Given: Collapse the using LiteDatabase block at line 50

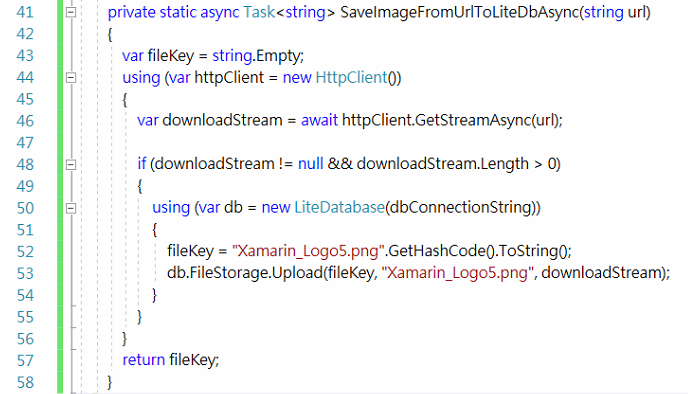Looking at the screenshot, I should pos(71,208).
